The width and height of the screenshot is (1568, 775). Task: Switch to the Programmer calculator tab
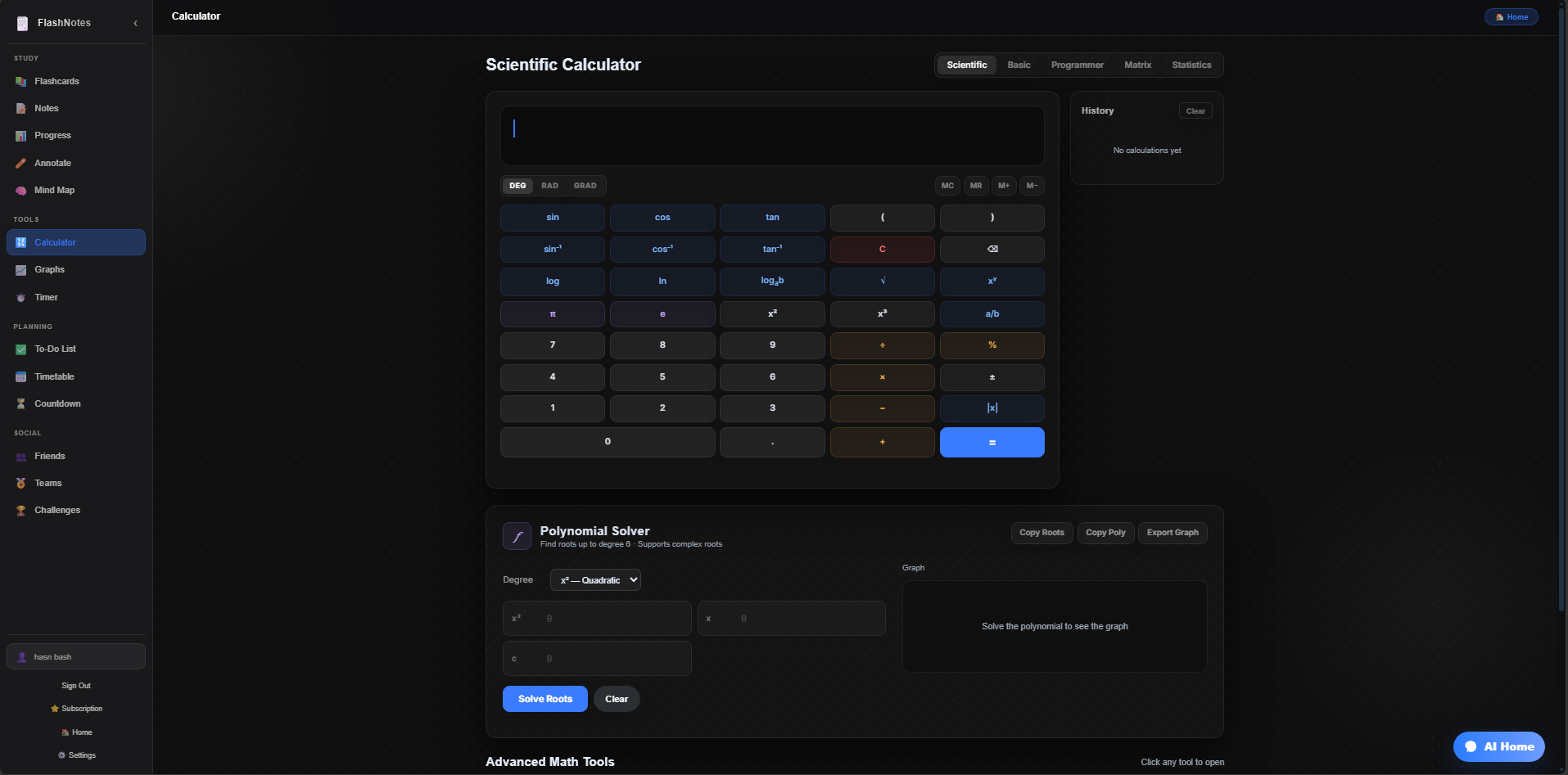point(1077,65)
